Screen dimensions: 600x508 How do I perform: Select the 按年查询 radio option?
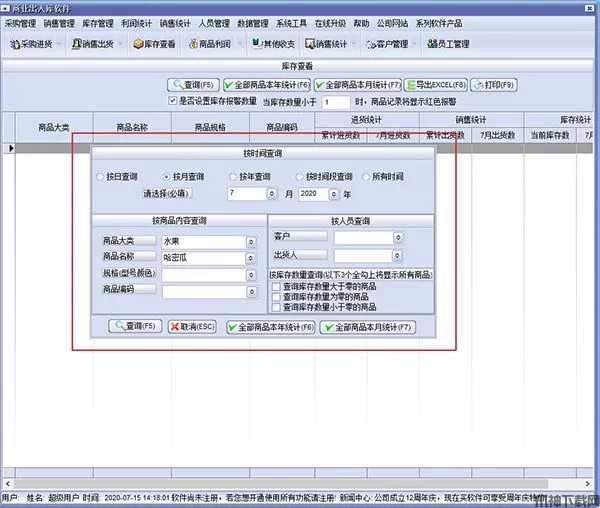[232, 176]
